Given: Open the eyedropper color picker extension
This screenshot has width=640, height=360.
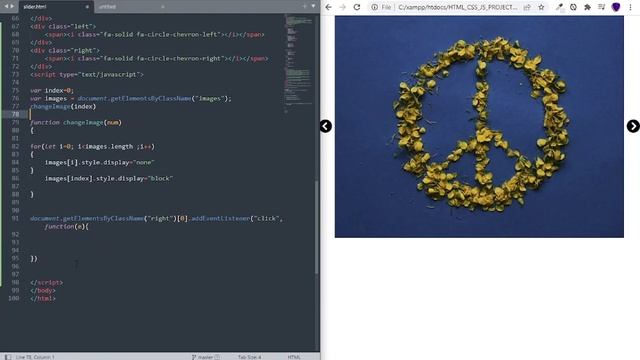Looking at the screenshot, I should click(560, 7).
